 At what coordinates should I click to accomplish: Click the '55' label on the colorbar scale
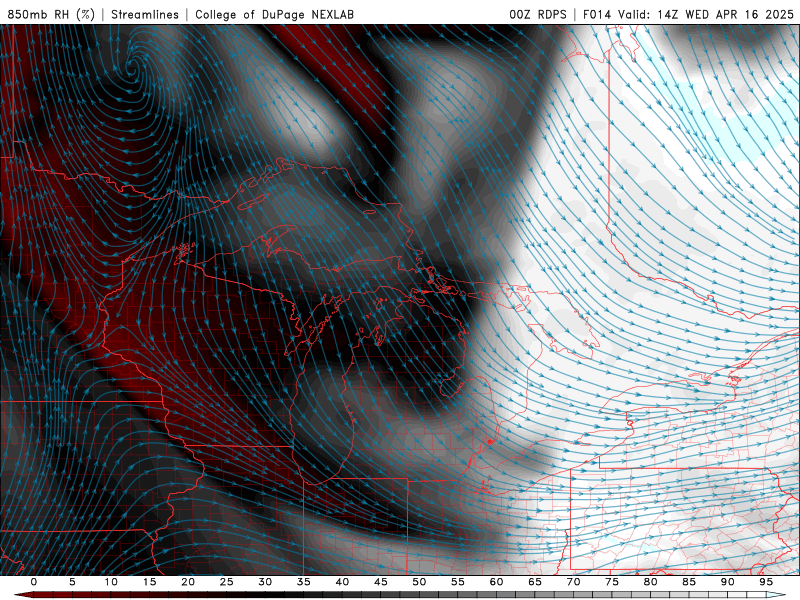point(458,582)
